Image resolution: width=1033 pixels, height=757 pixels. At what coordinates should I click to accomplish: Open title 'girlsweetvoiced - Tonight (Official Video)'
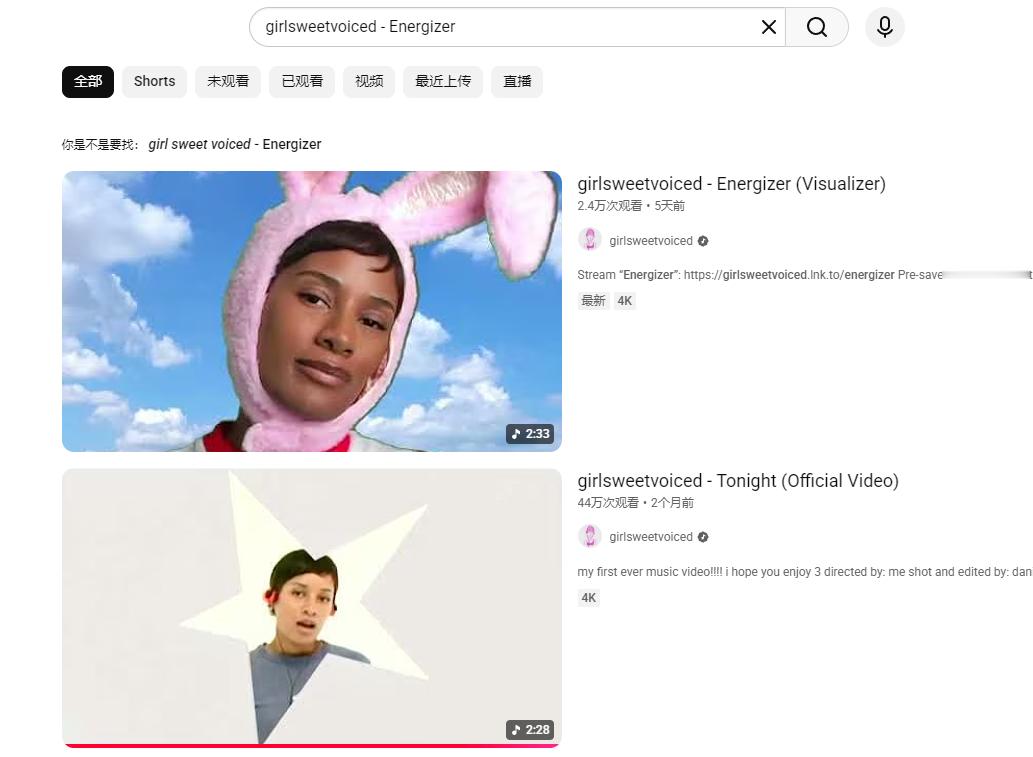738,481
